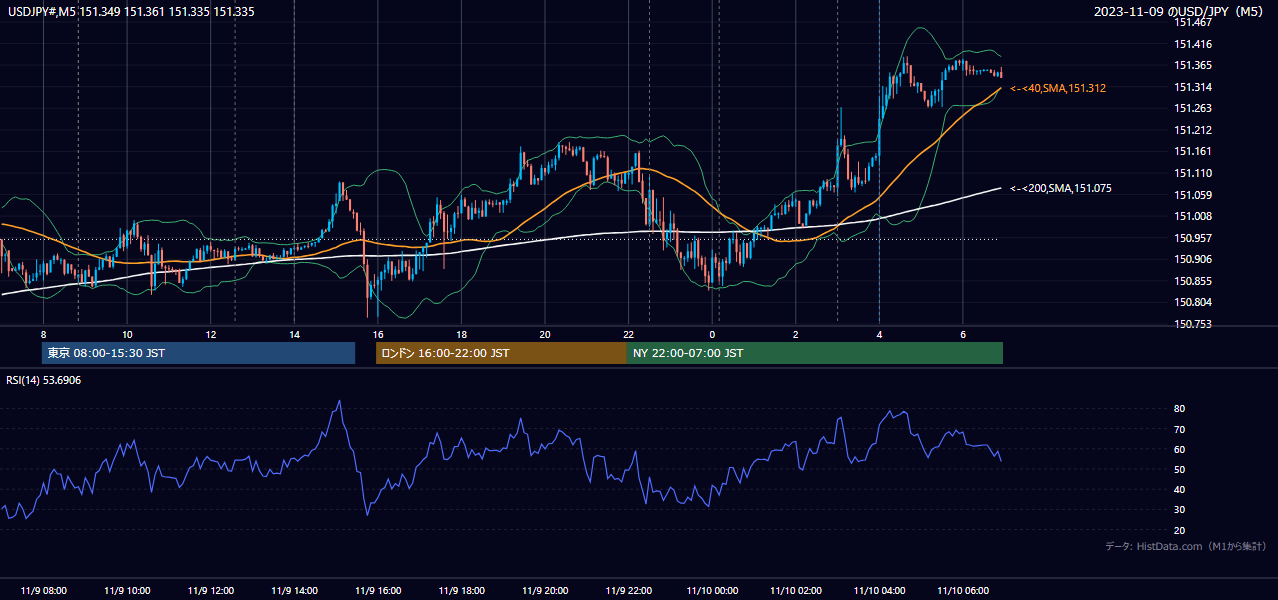Image resolution: width=1278 pixels, height=600 pixels.
Task: Click the 200 SMA label 151.075
Action: pyautogui.click(x=1061, y=188)
